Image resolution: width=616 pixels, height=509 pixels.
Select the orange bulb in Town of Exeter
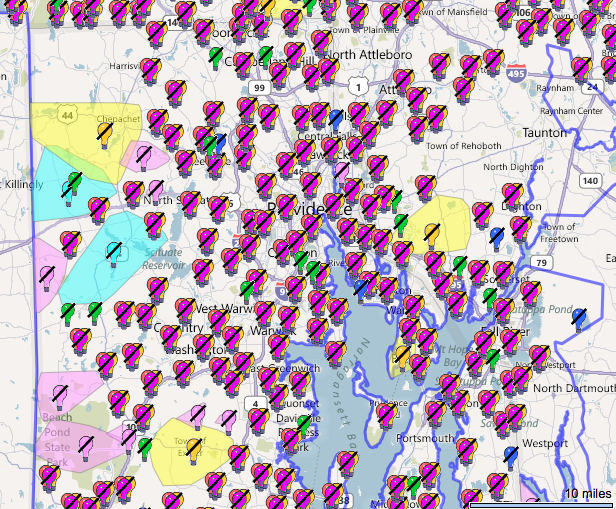[x=193, y=451]
